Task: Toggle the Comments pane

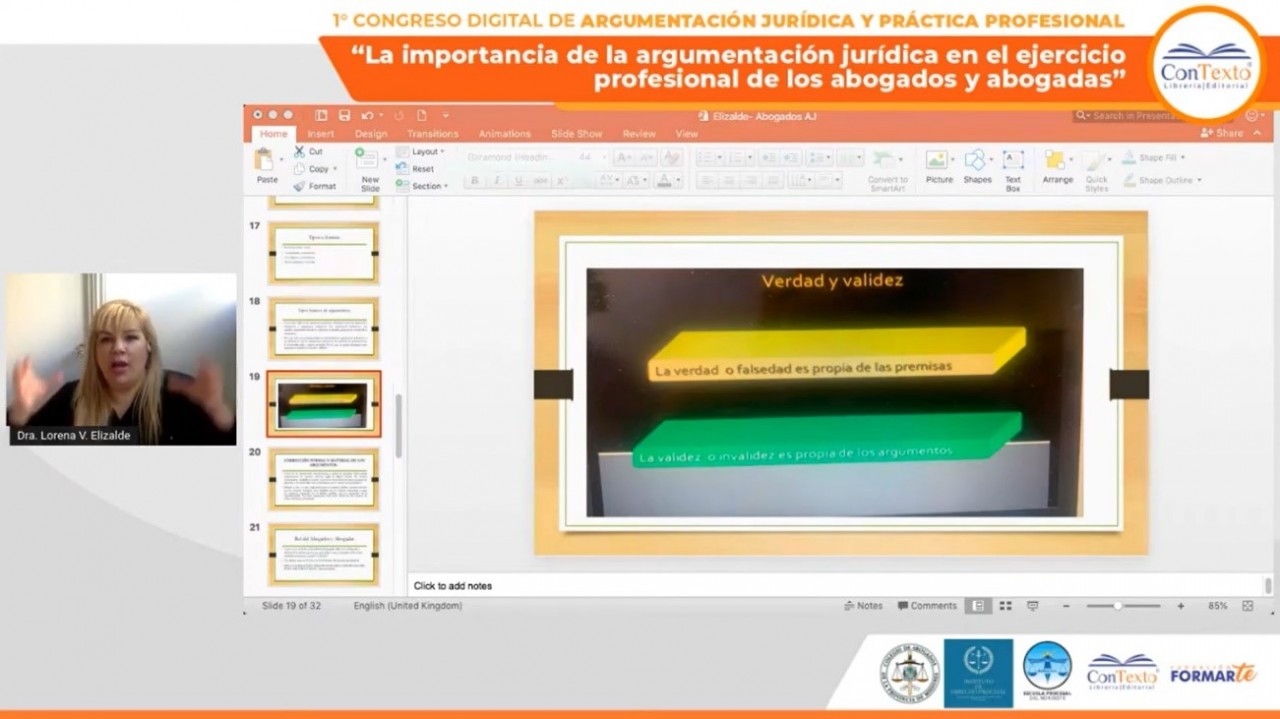Action: pos(927,606)
